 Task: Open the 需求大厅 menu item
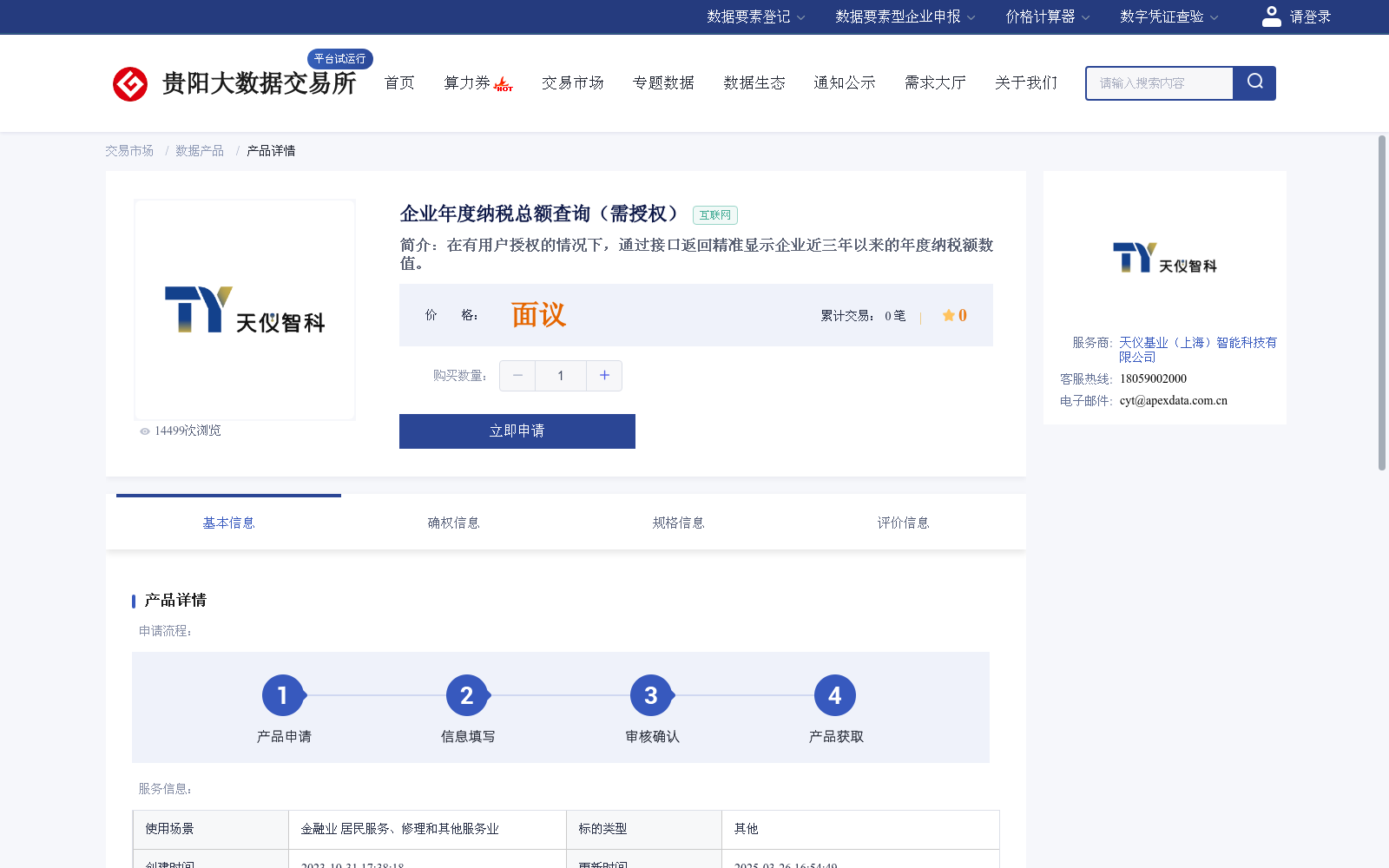tap(935, 83)
